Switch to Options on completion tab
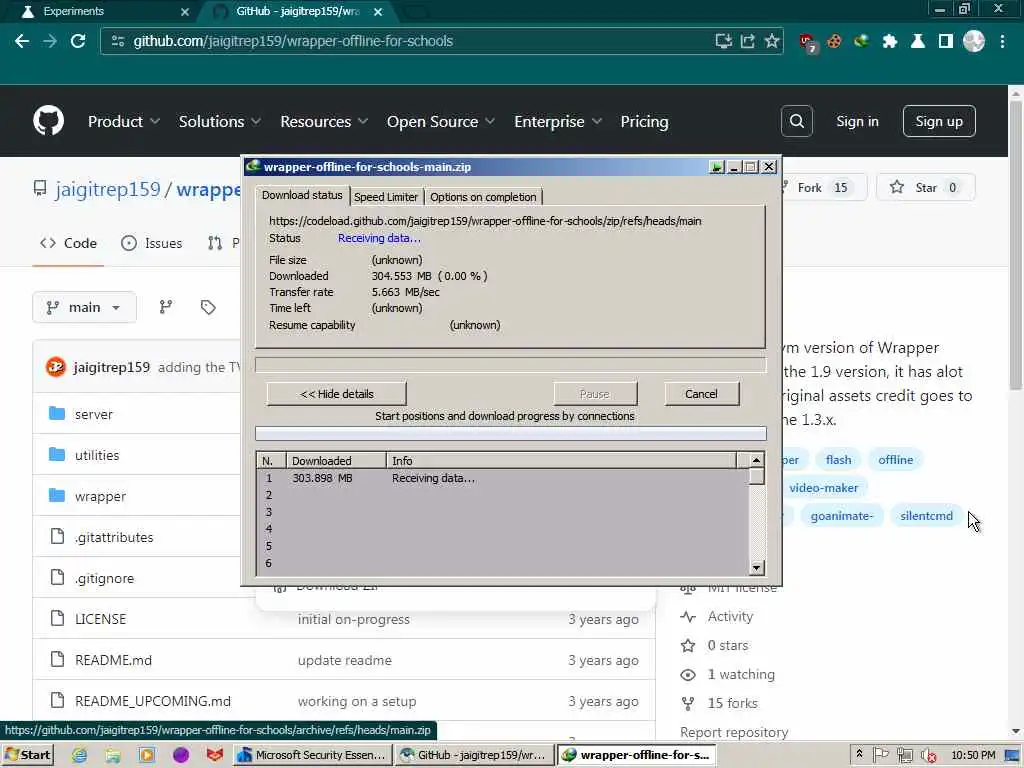Viewport: 1024px width, 768px height. pos(483,197)
